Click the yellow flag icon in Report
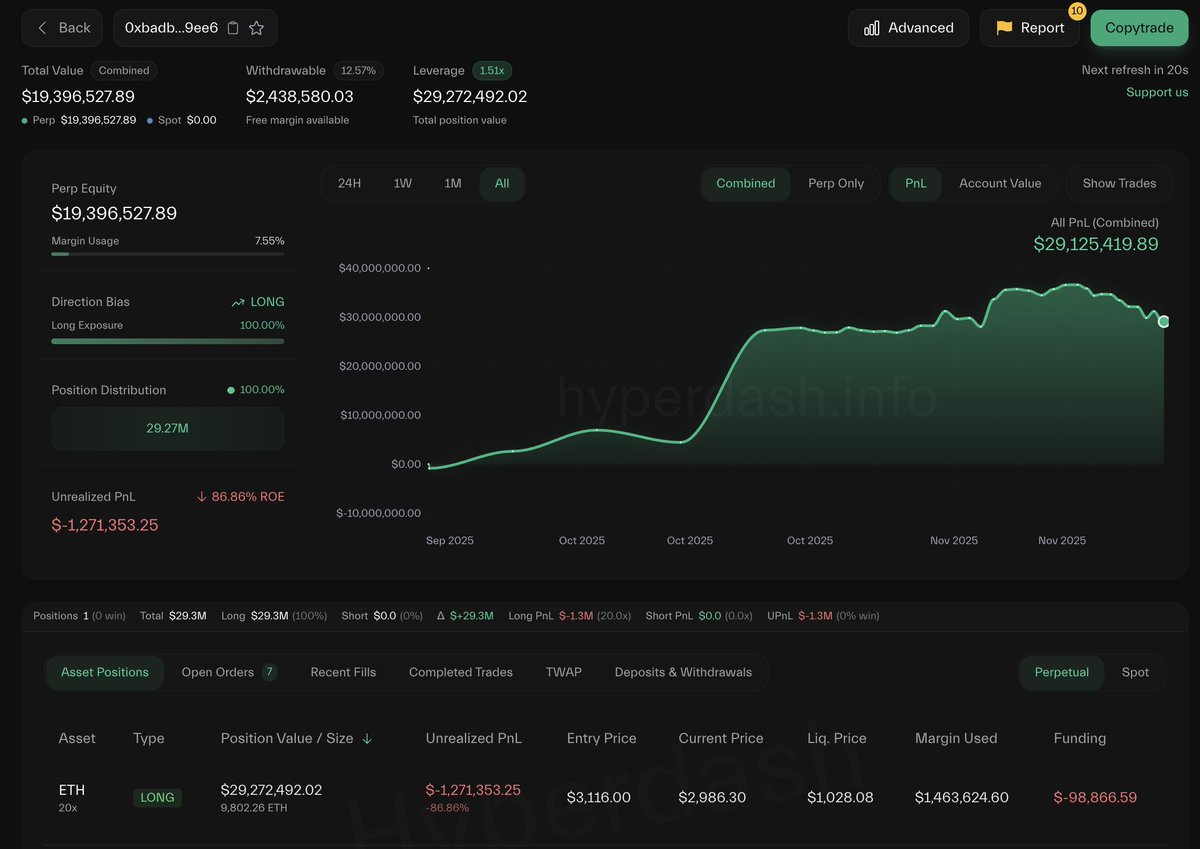1200x849 pixels. click(x=1004, y=28)
